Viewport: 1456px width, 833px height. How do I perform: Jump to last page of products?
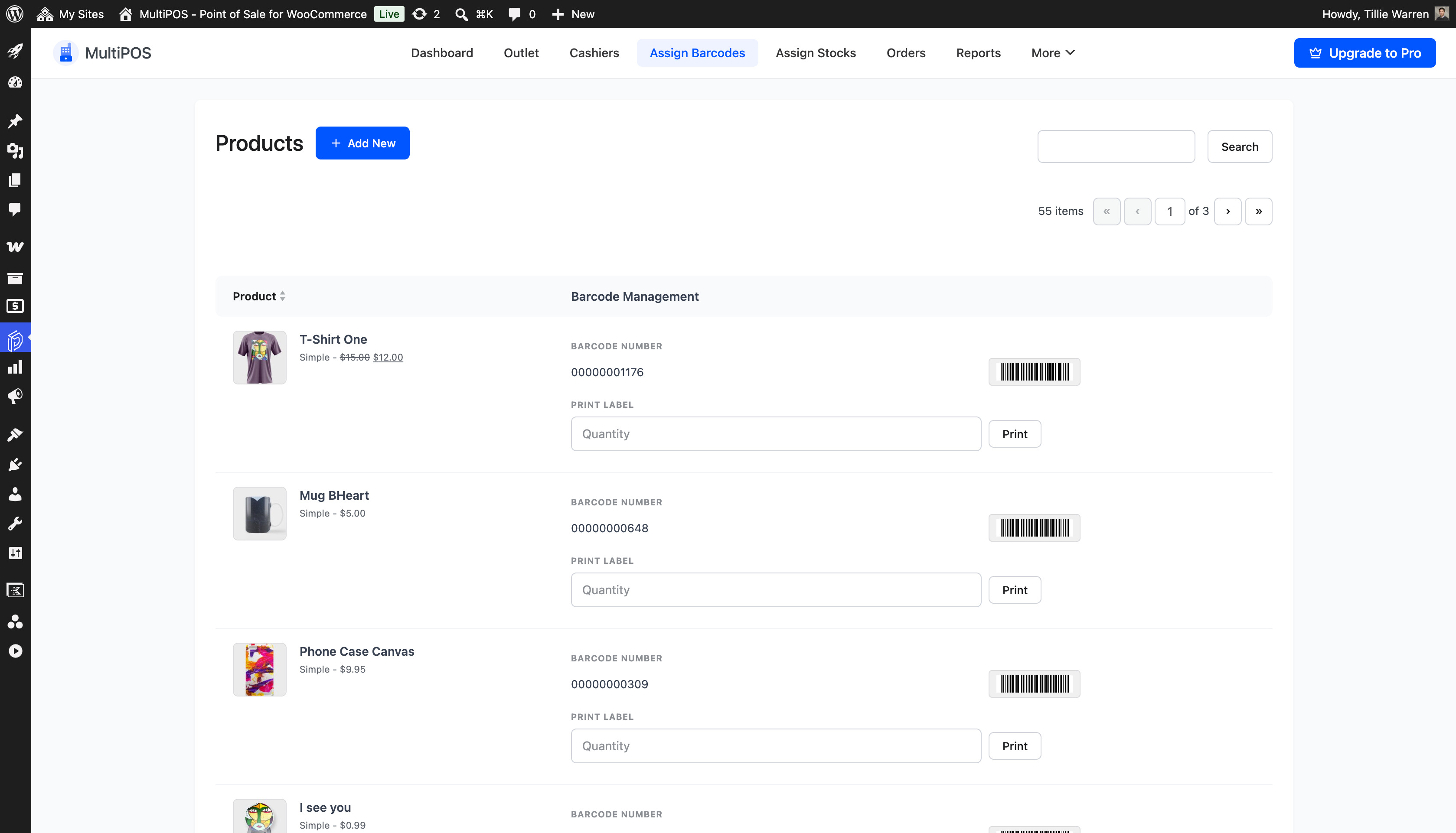(1259, 211)
